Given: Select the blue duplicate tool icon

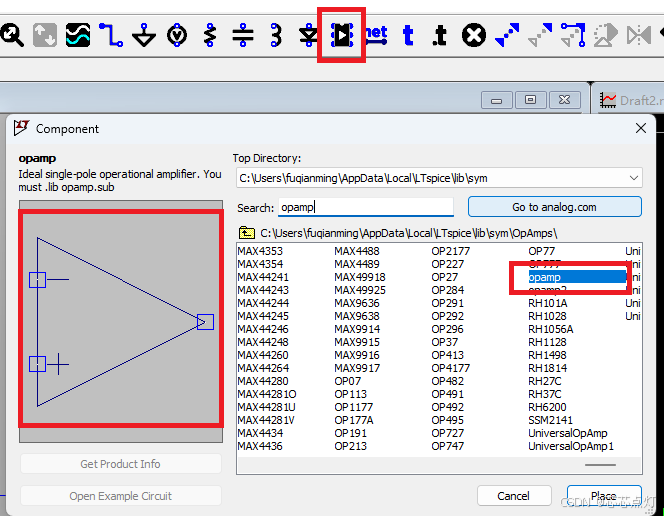Looking at the screenshot, I should click(x=507, y=35).
